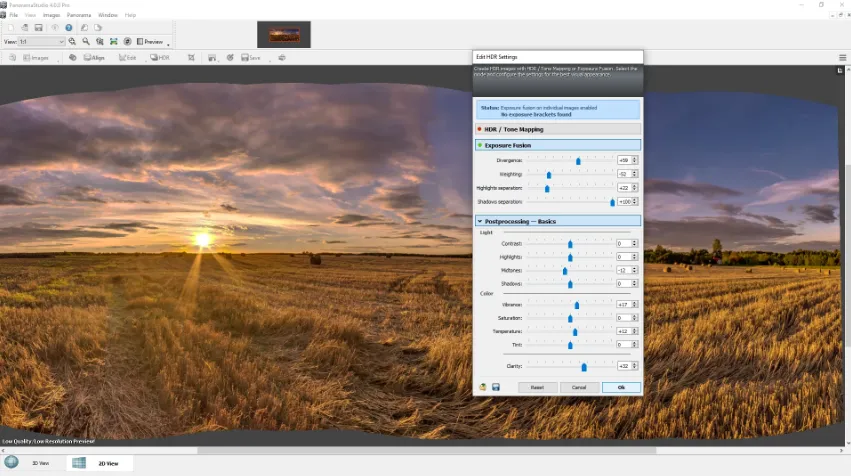The width and height of the screenshot is (851, 476).
Task: Click the 3D View globe icon
Action: click(11, 462)
